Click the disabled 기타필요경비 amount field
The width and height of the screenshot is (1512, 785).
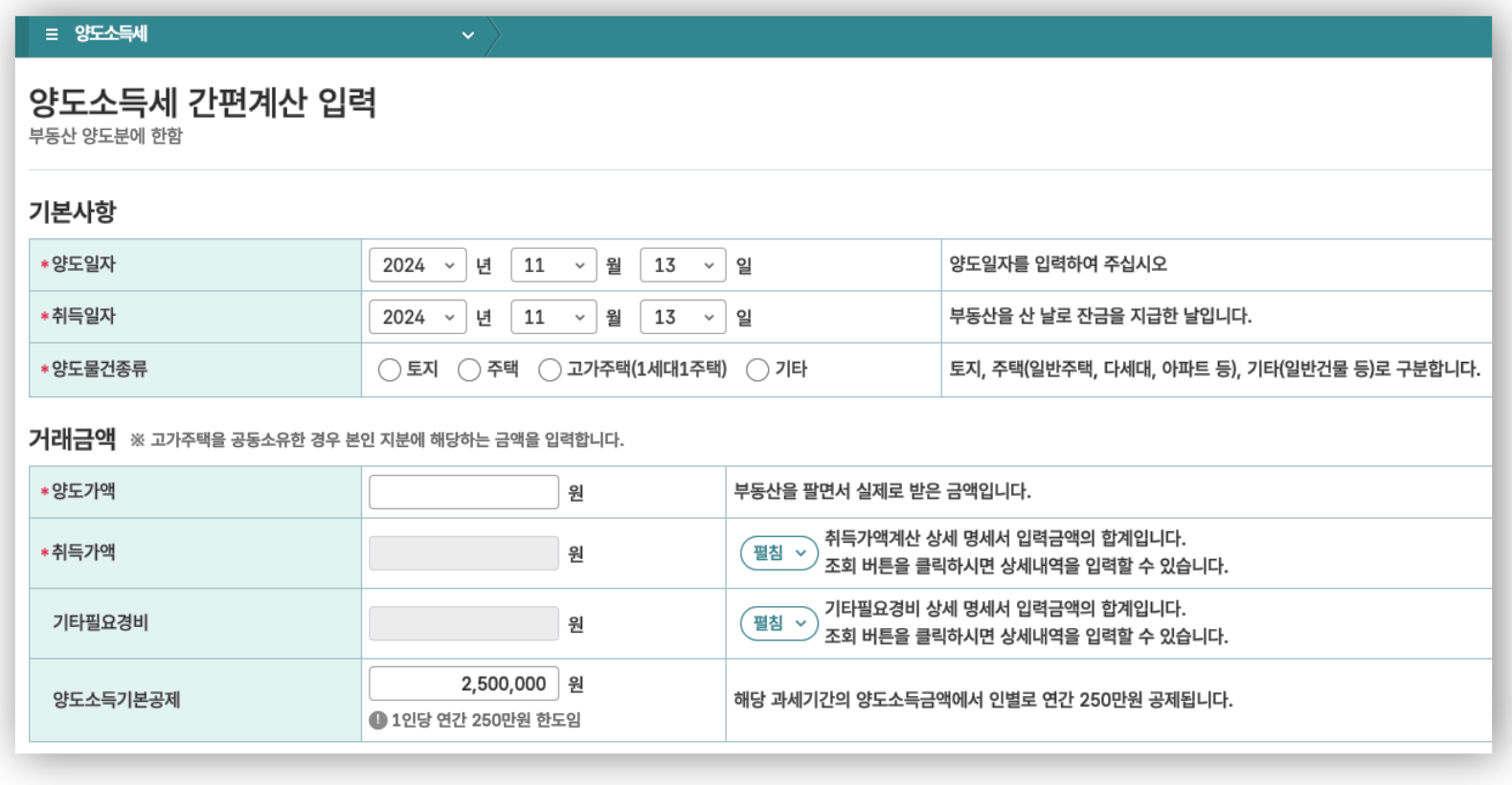(463, 623)
